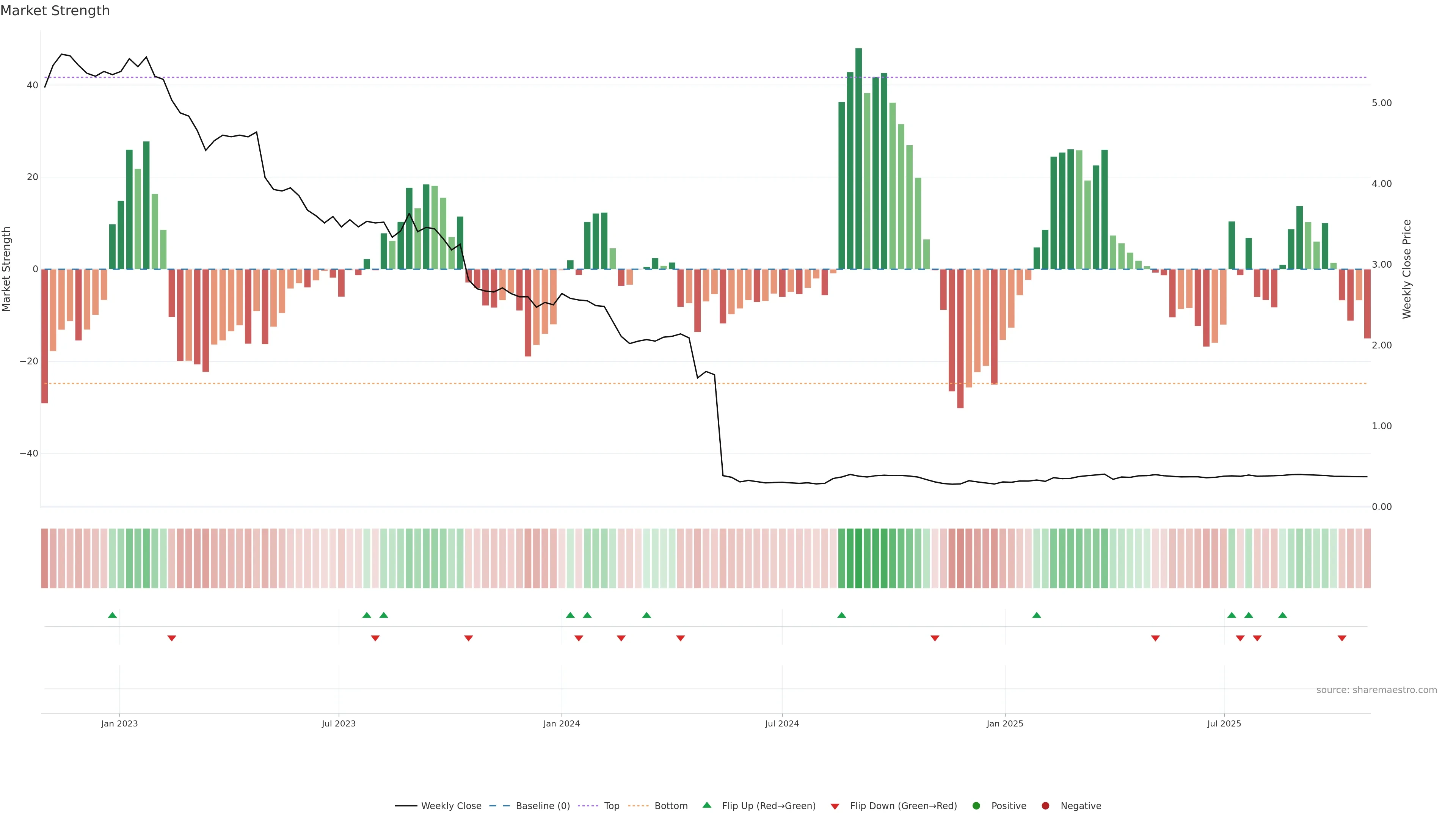Click the green Flip Up triangle in legend
The height and width of the screenshot is (819, 1456).
(x=706, y=805)
